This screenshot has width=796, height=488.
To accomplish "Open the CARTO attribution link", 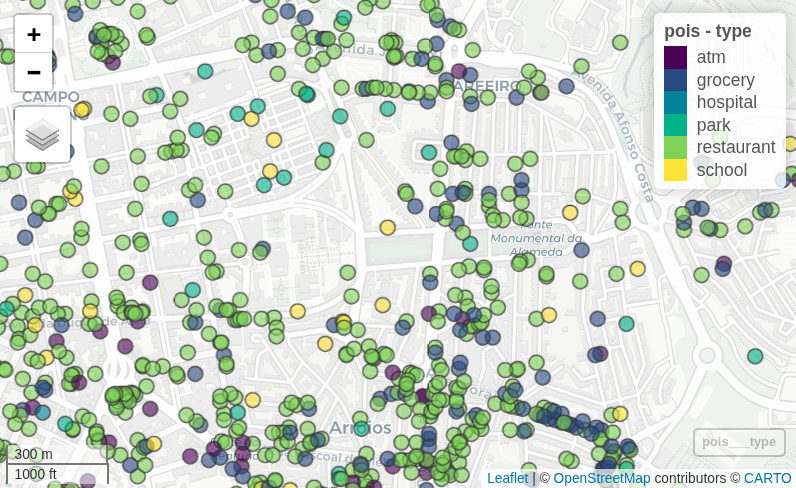I will (767, 478).
